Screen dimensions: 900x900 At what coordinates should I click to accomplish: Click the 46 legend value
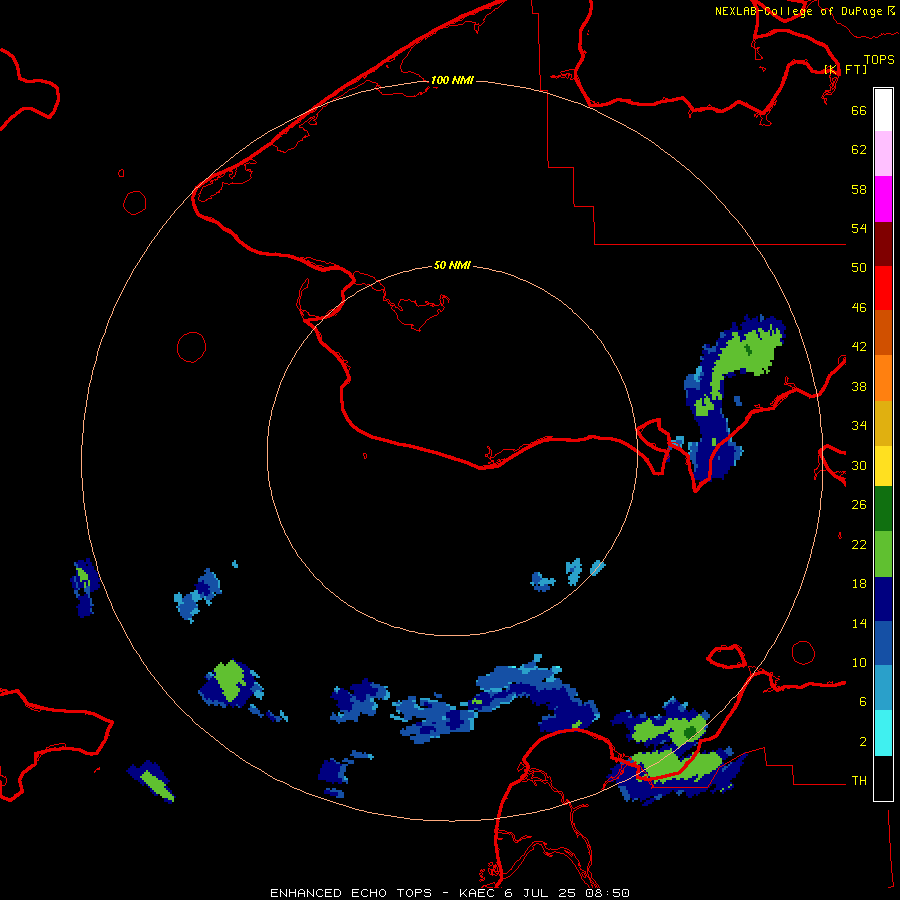tap(859, 308)
